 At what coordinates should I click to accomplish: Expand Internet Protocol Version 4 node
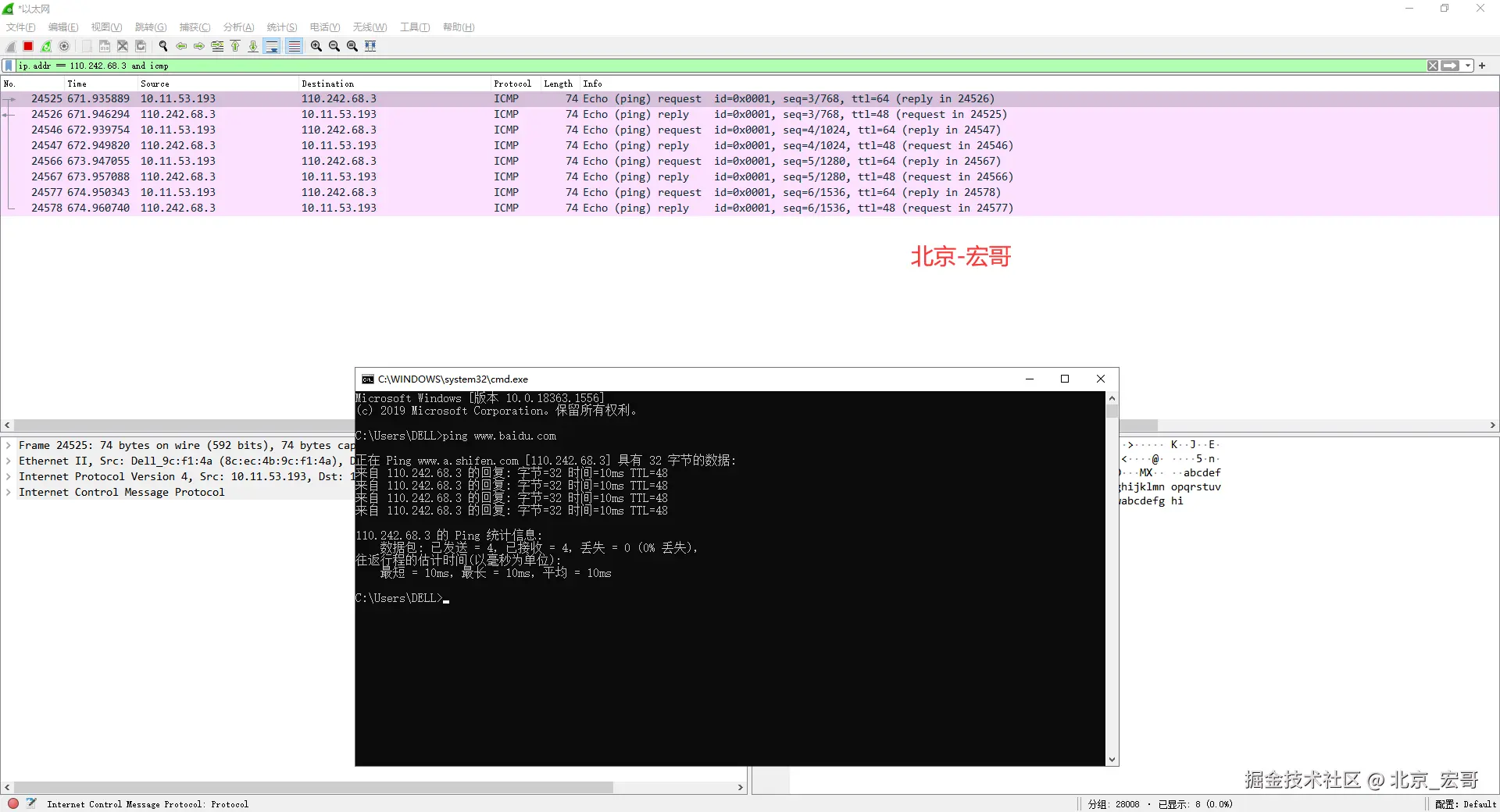pyautogui.click(x=9, y=477)
